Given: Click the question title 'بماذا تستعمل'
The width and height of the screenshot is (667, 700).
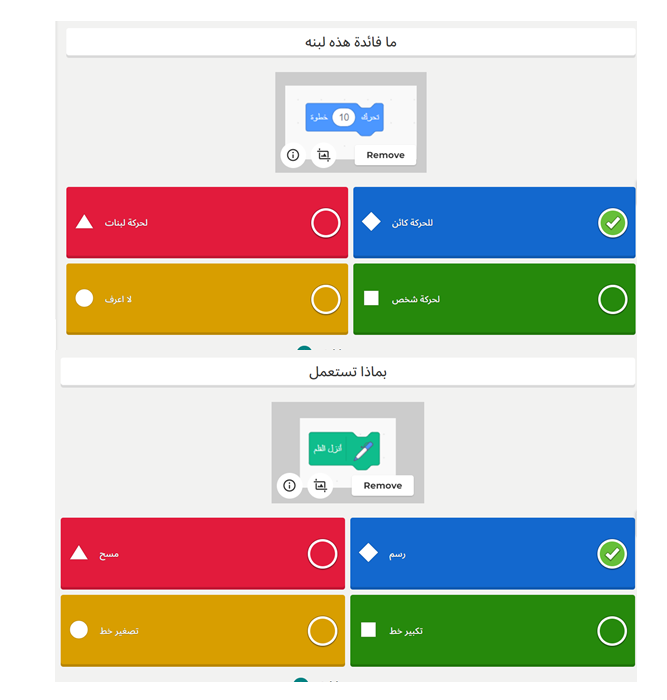Looking at the screenshot, I should [348, 372].
